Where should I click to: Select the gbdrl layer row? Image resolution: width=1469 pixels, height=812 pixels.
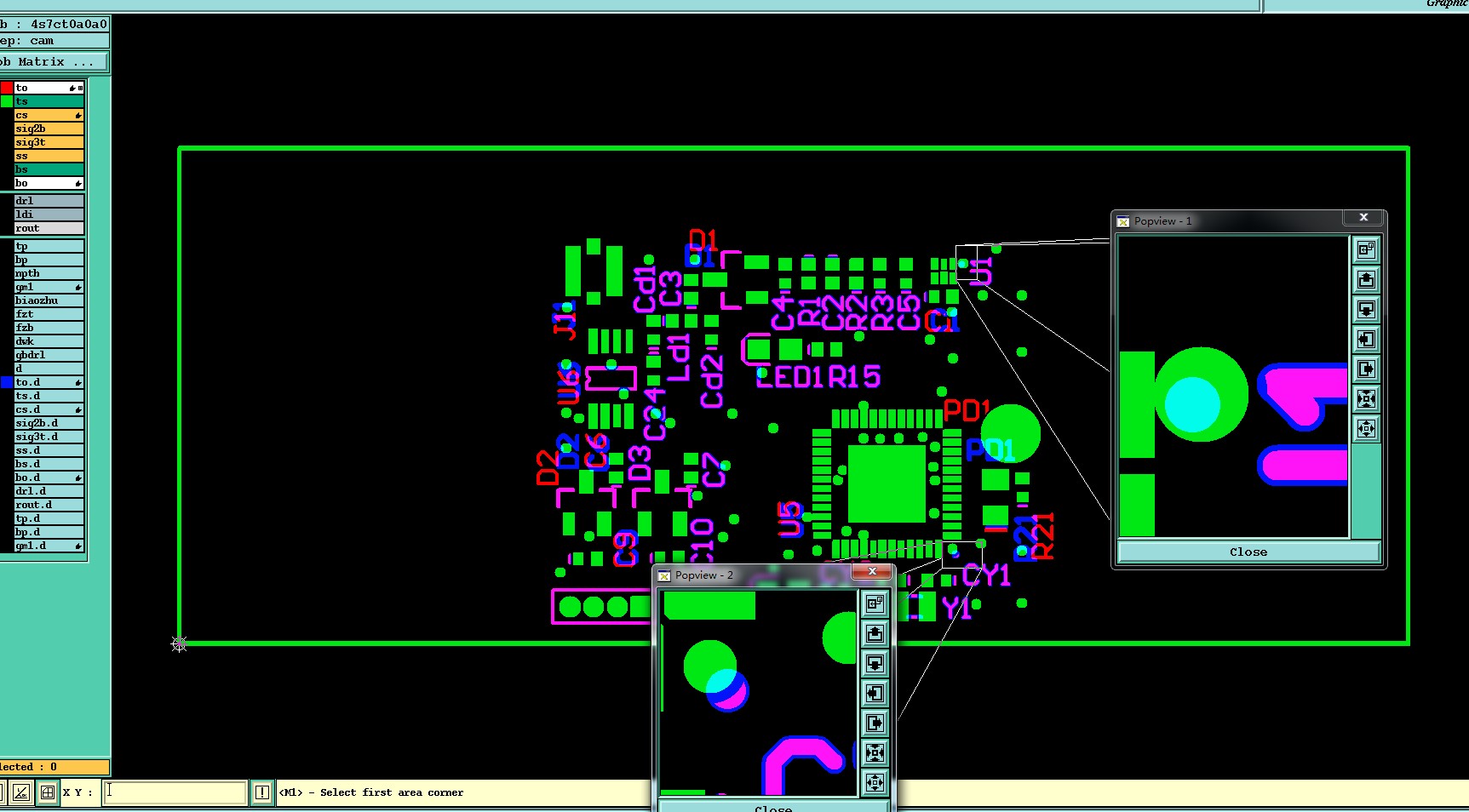tap(49, 355)
